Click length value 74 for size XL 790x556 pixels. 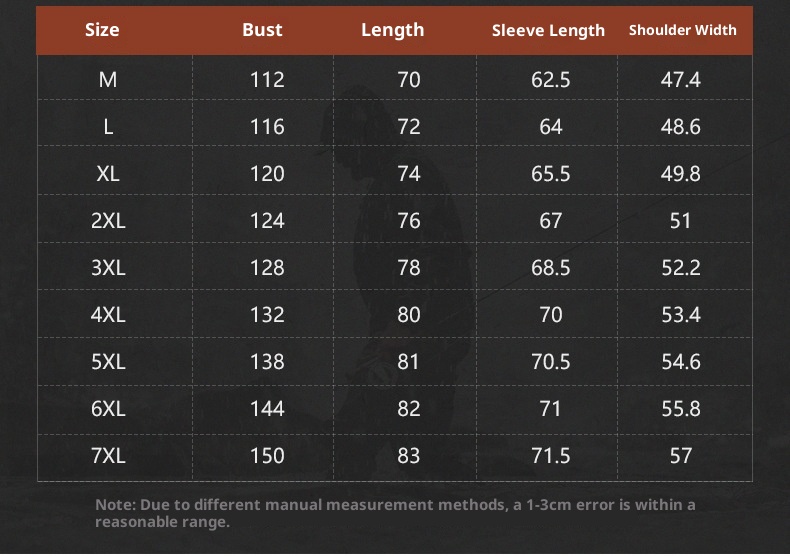point(409,173)
